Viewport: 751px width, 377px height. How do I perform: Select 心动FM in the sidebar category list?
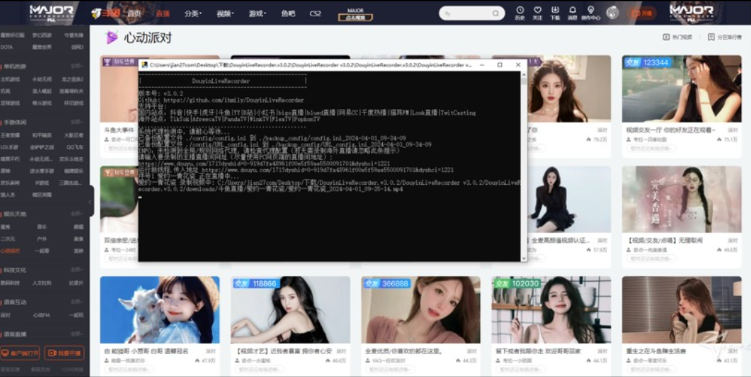[x=41, y=315]
